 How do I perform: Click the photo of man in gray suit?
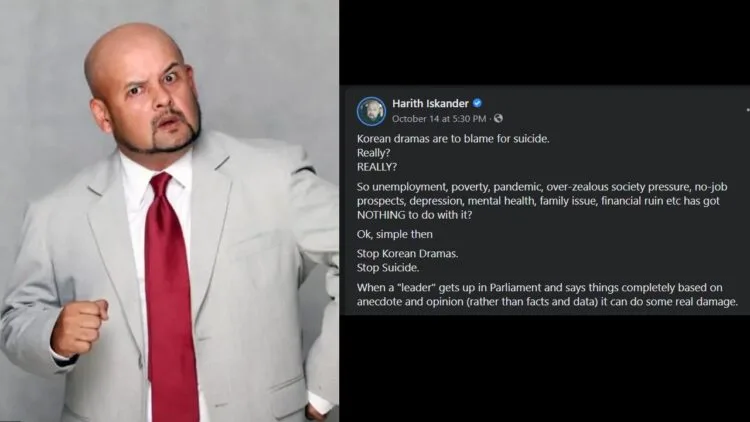pos(169,211)
